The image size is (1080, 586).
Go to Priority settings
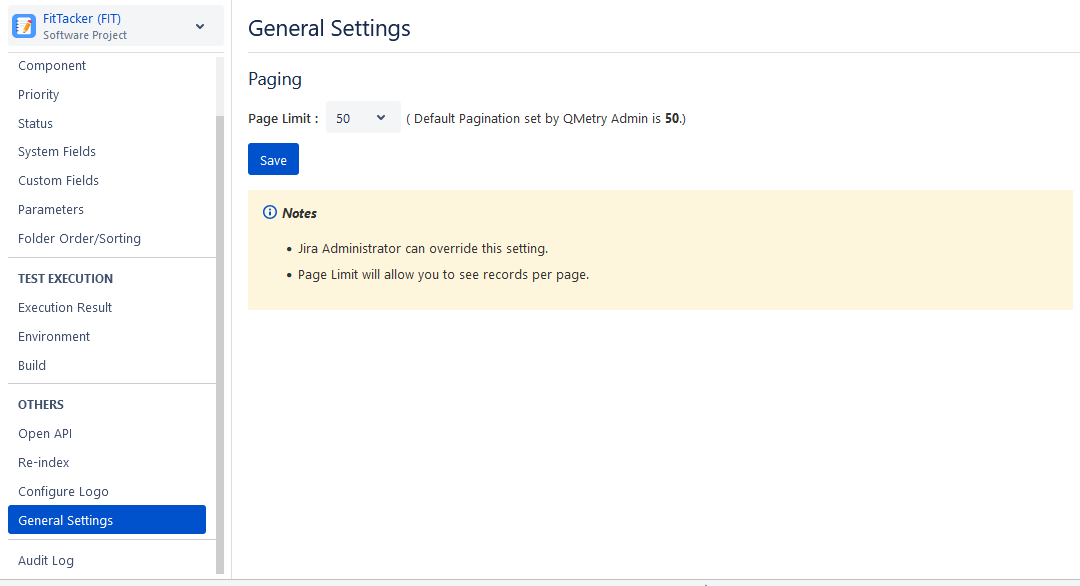click(x=39, y=94)
